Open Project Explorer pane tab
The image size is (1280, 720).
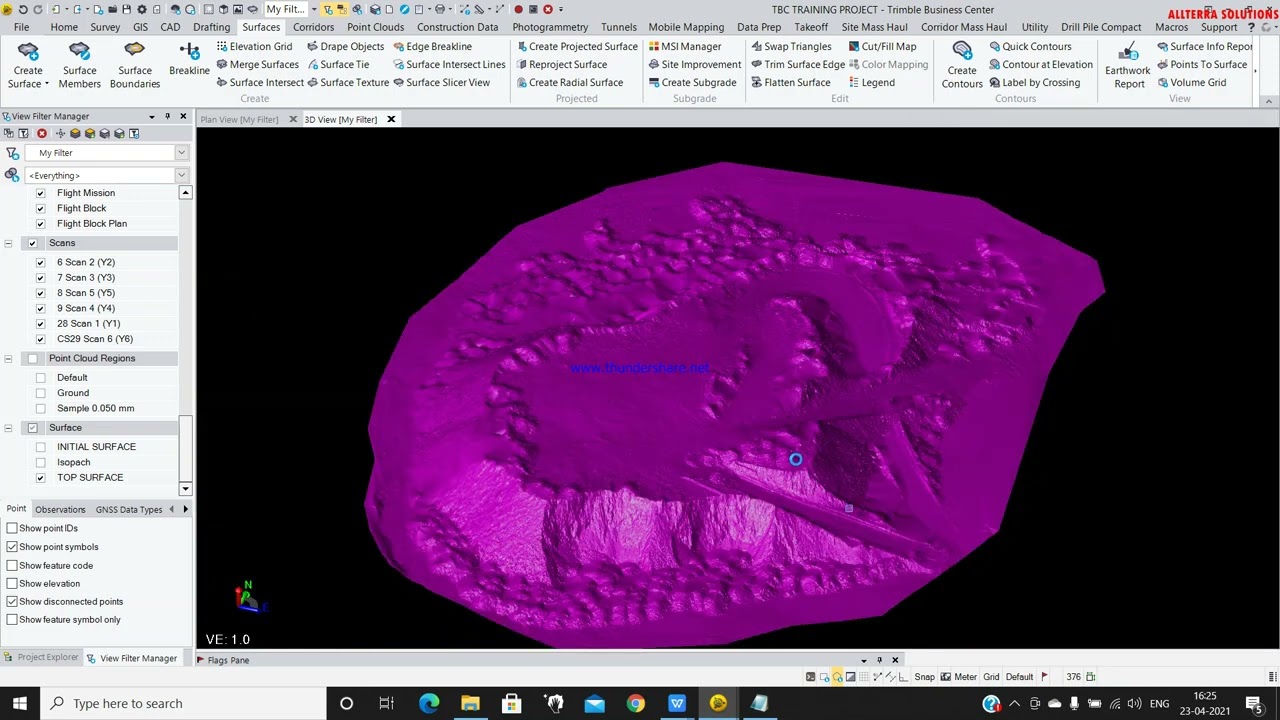(41, 658)
